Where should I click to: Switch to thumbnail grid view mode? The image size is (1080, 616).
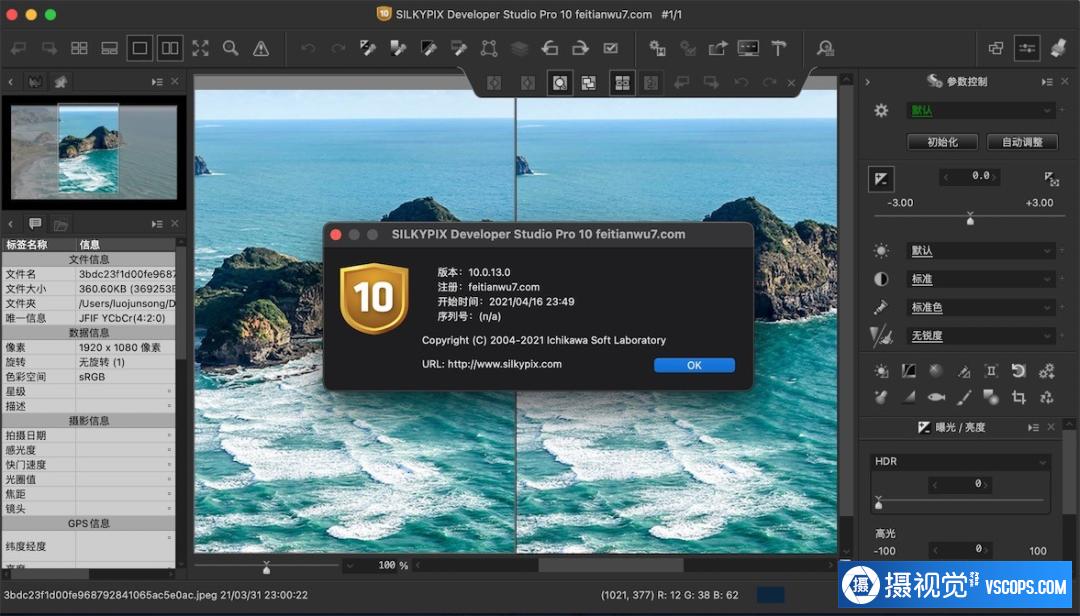[79, 48]
